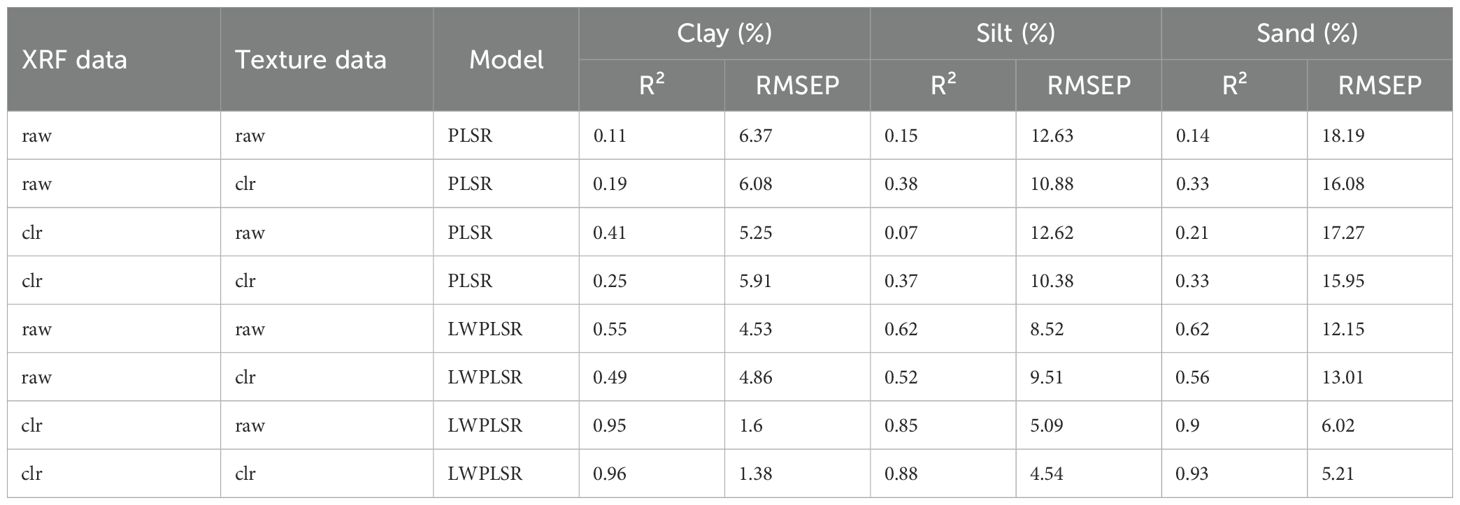Select the 'Model' column header

coord(506,60)
